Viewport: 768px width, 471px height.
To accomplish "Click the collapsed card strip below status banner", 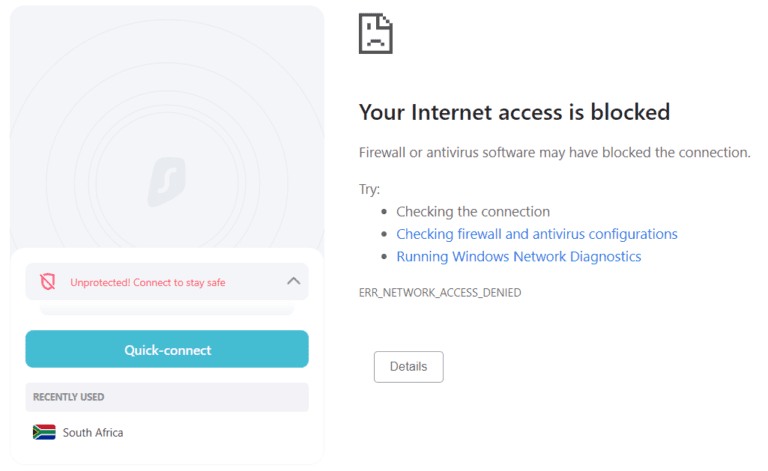I will (x=167, y=309).
